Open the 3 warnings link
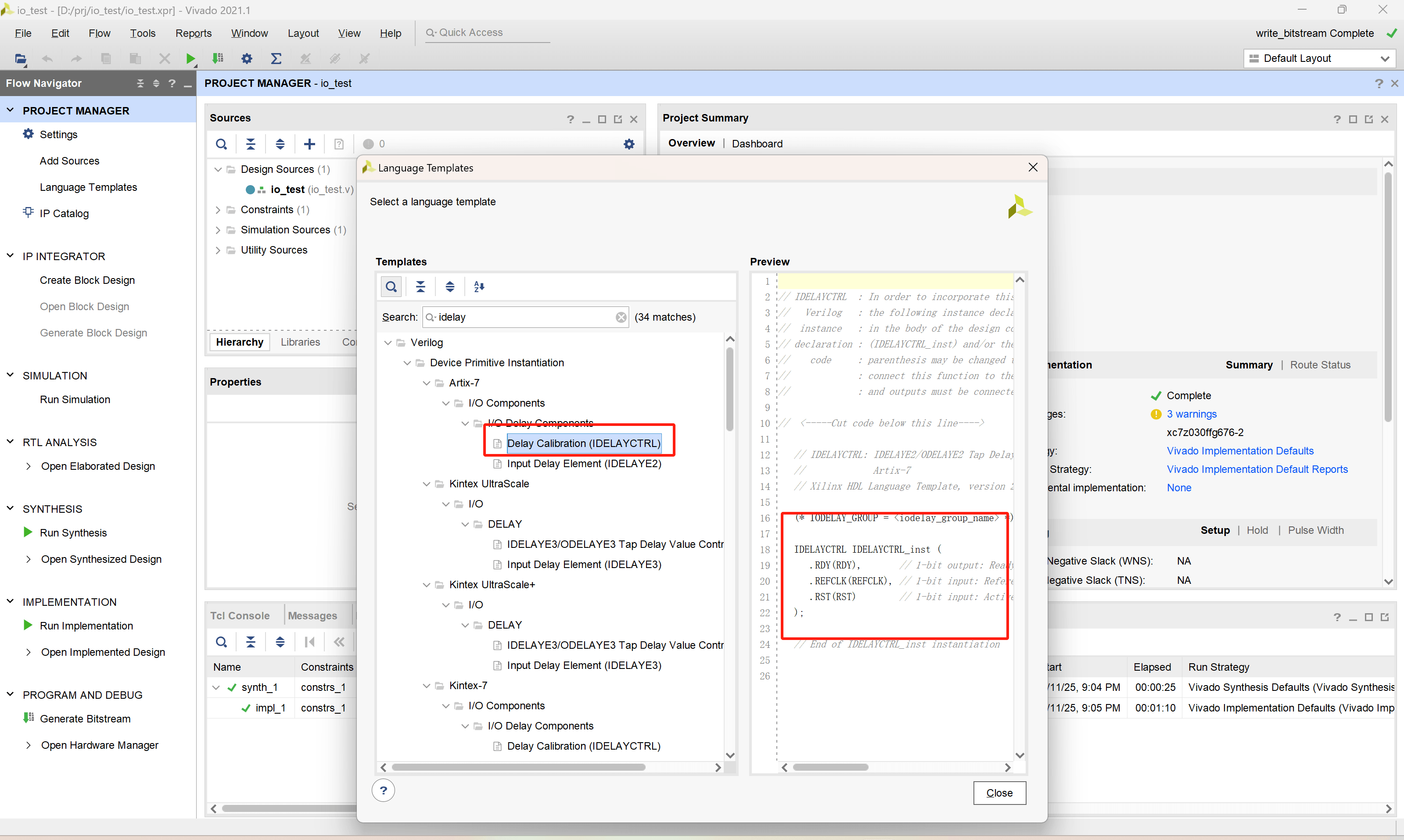 1191,414
